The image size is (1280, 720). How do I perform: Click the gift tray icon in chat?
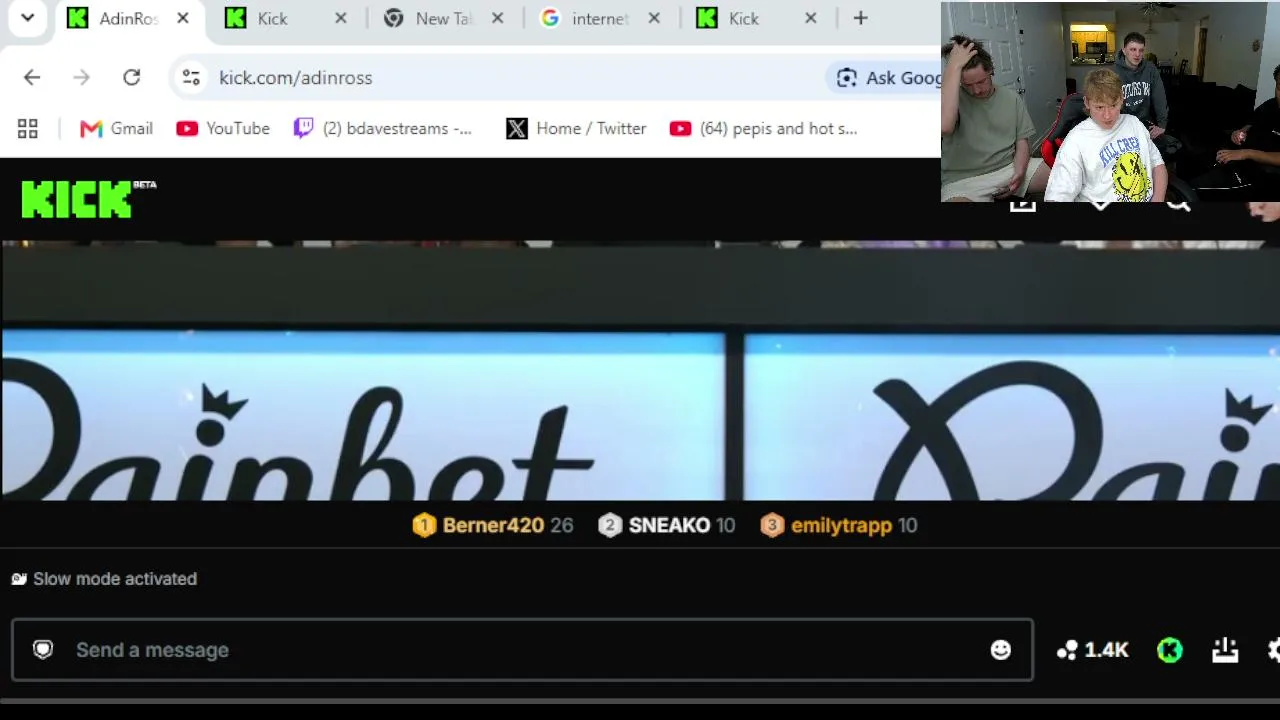click(x=1225, y=650)
